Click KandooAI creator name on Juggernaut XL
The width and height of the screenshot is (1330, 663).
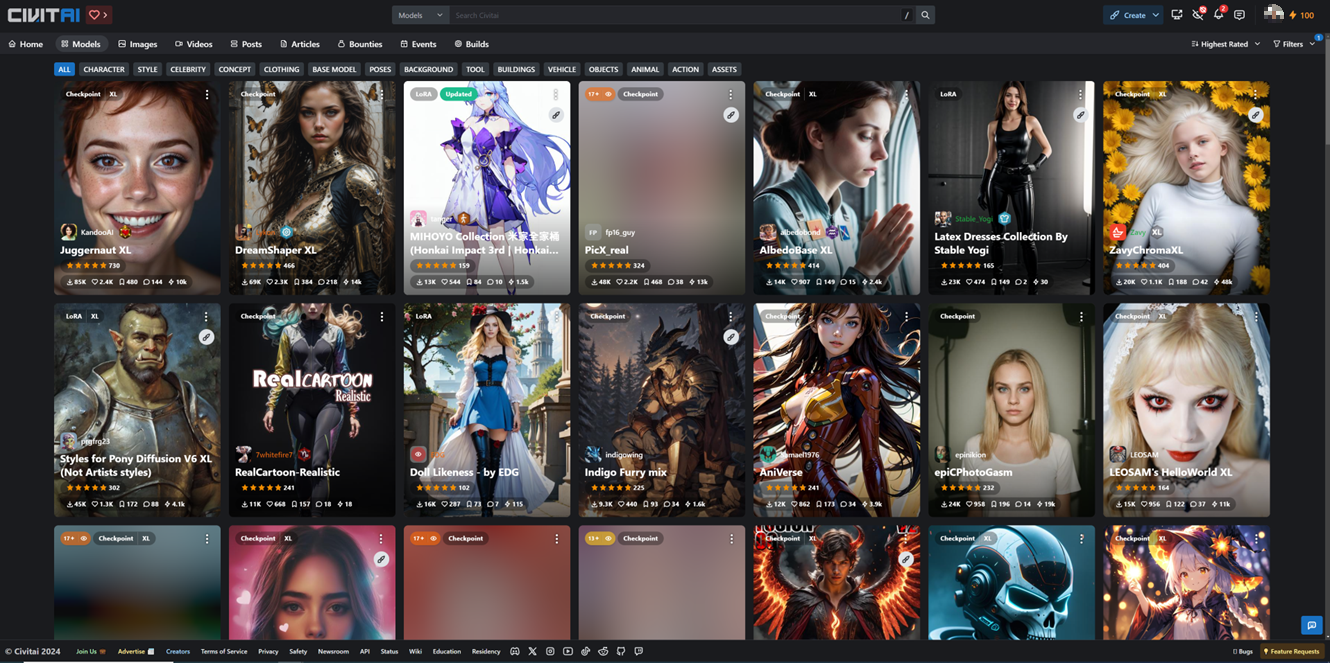tap(97, 232)
